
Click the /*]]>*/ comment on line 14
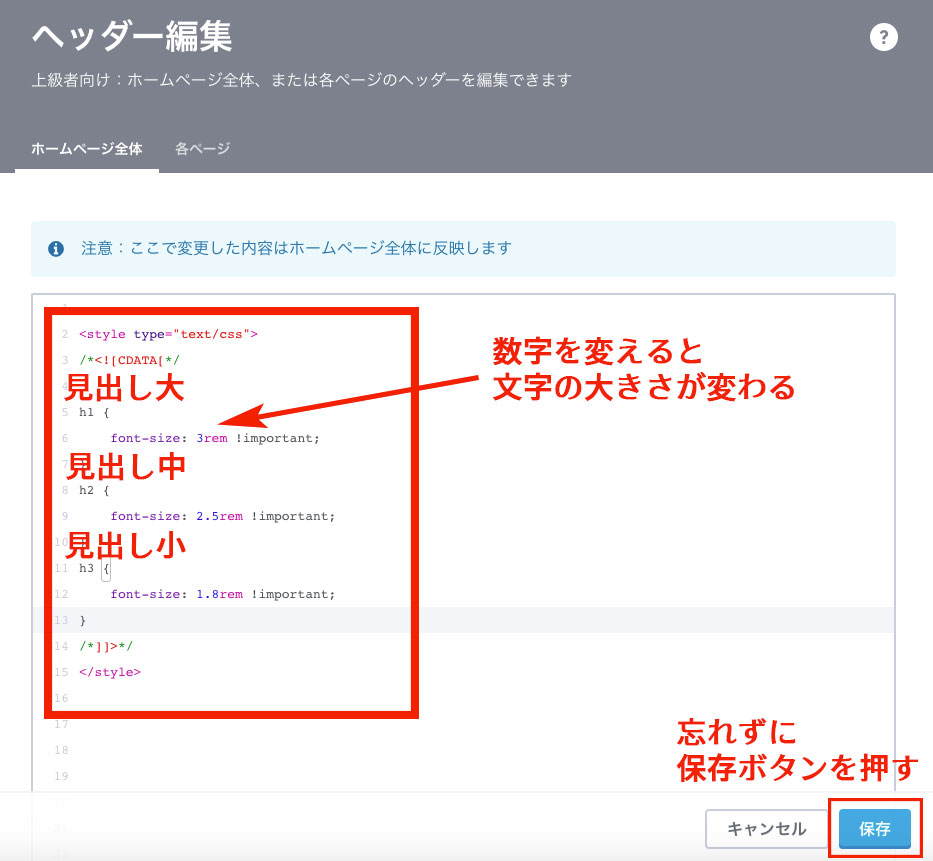108,646
